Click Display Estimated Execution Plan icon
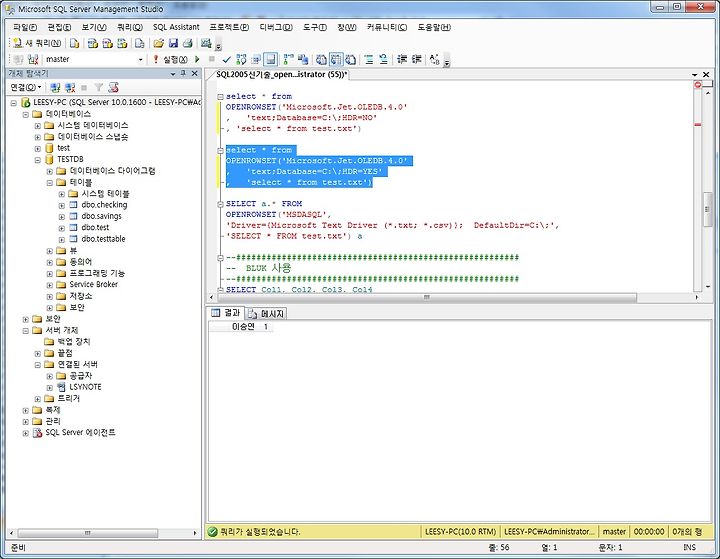 pos(241,59)
